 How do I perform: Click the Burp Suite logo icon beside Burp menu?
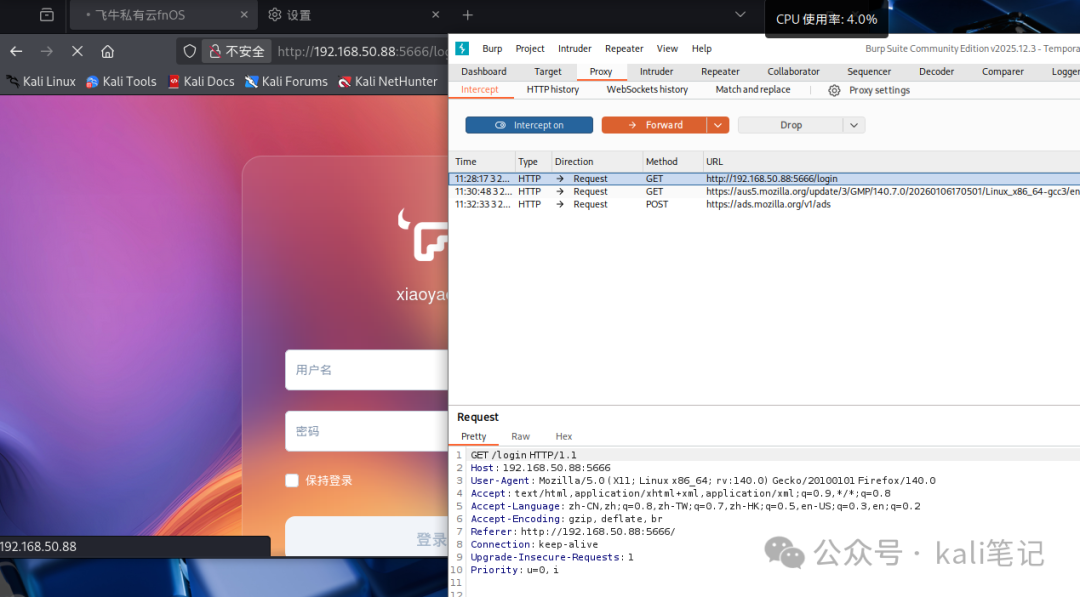point(461,48)
